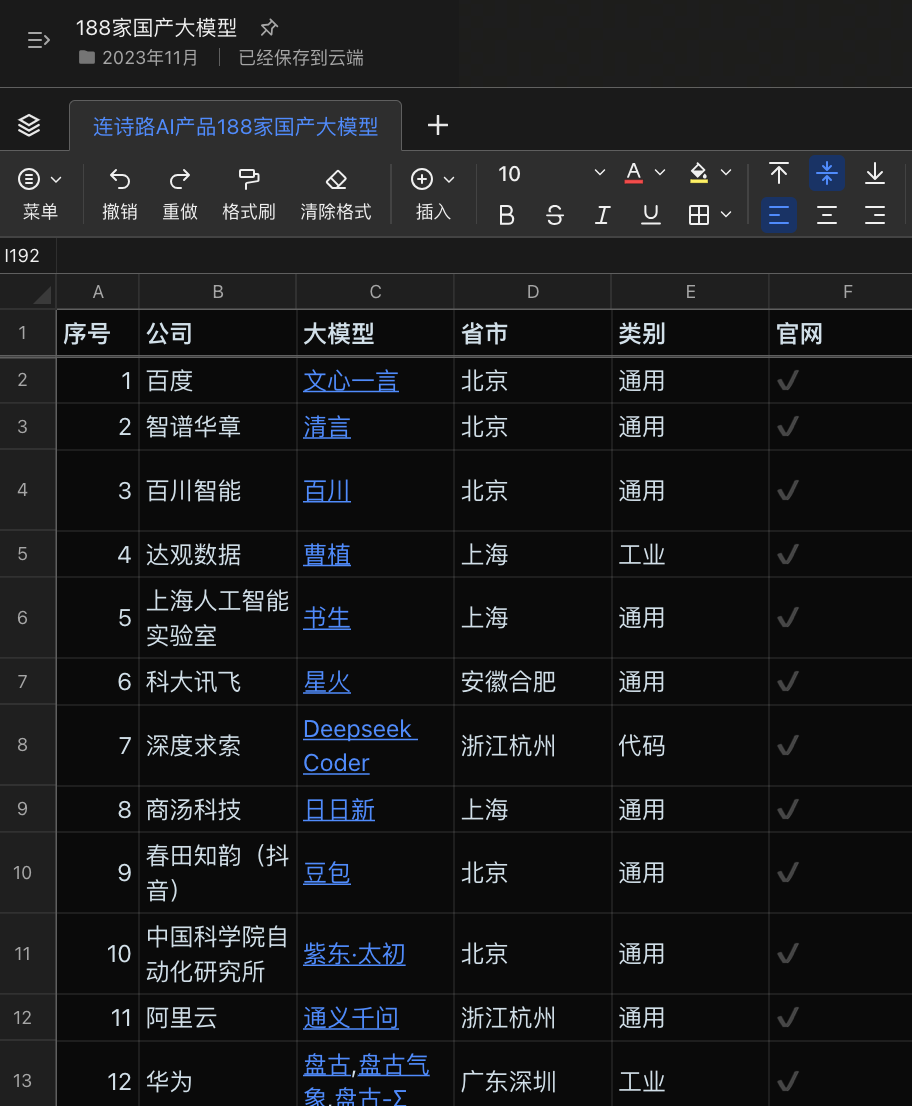Screen dimensions: 912x1106
Task: Select the 连诗路AI产品188家国产大模型 sheet tab
Action: click(x=236, y=126)
